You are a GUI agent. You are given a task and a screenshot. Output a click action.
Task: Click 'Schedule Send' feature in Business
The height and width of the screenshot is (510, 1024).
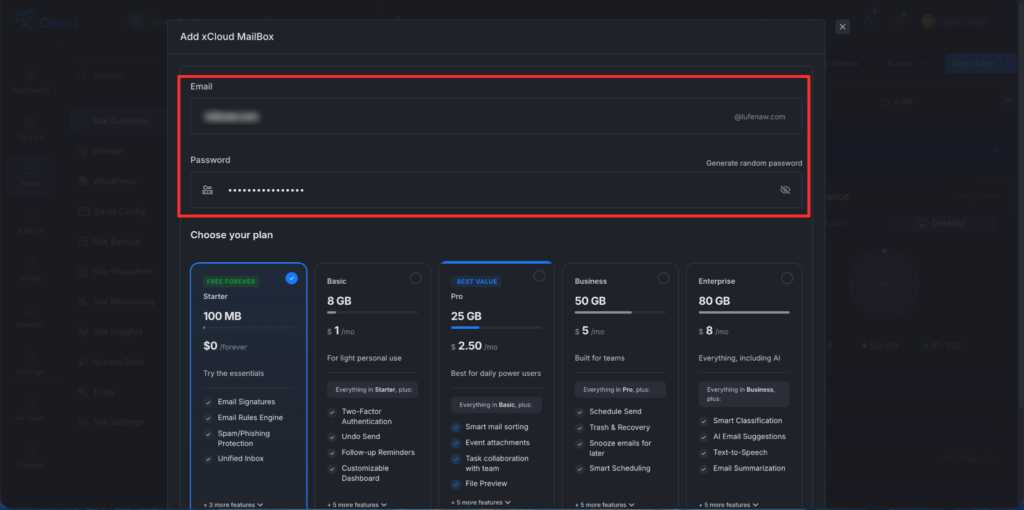click(x=615, y=412)
